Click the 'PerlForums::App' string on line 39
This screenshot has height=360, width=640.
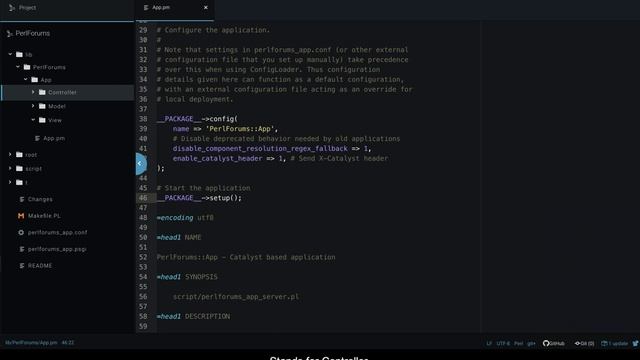point(240,129)
